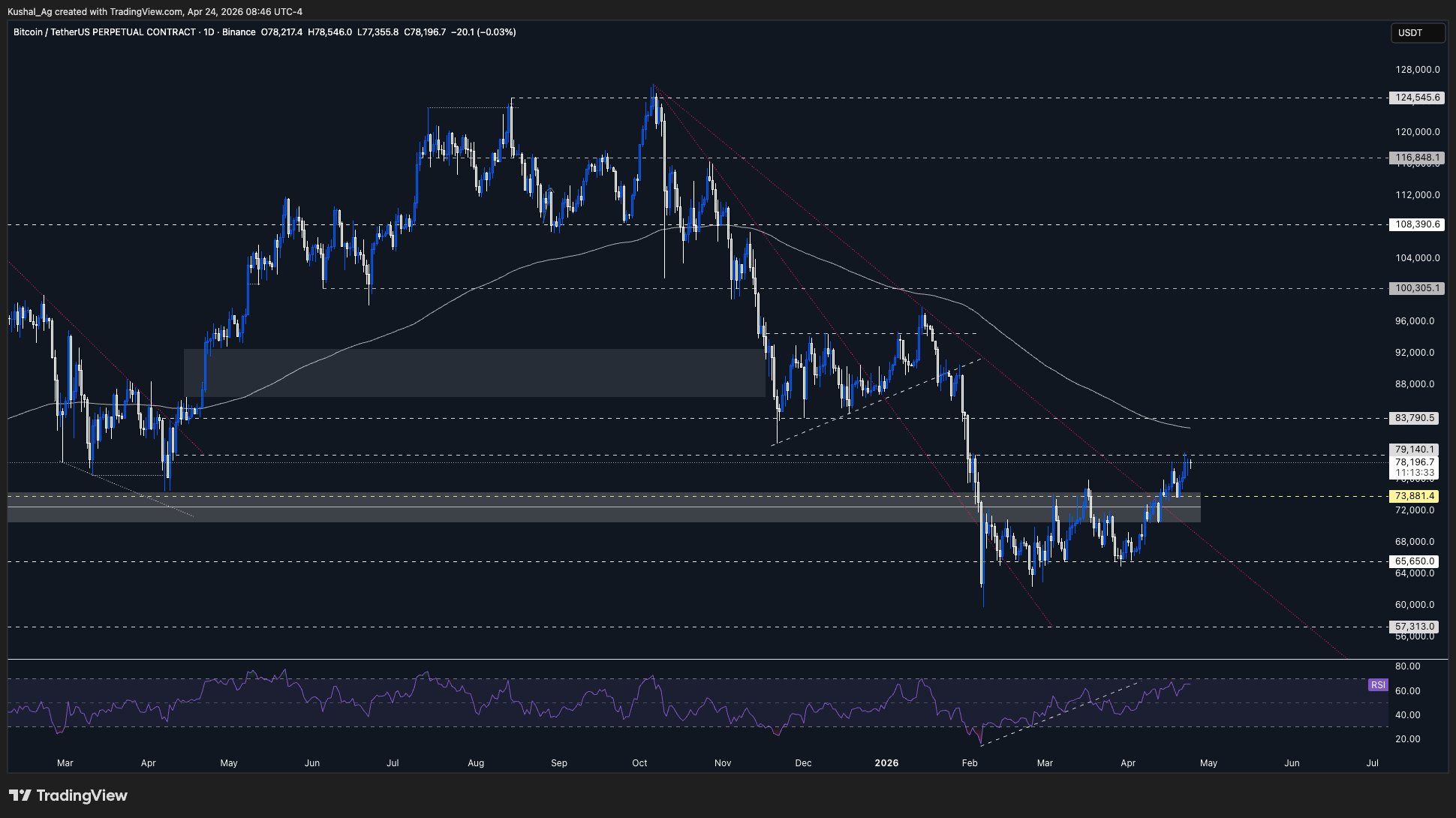Select the 65,650.0 support level label
This screenshot has height=818, width=1456.
[1415, 561]
